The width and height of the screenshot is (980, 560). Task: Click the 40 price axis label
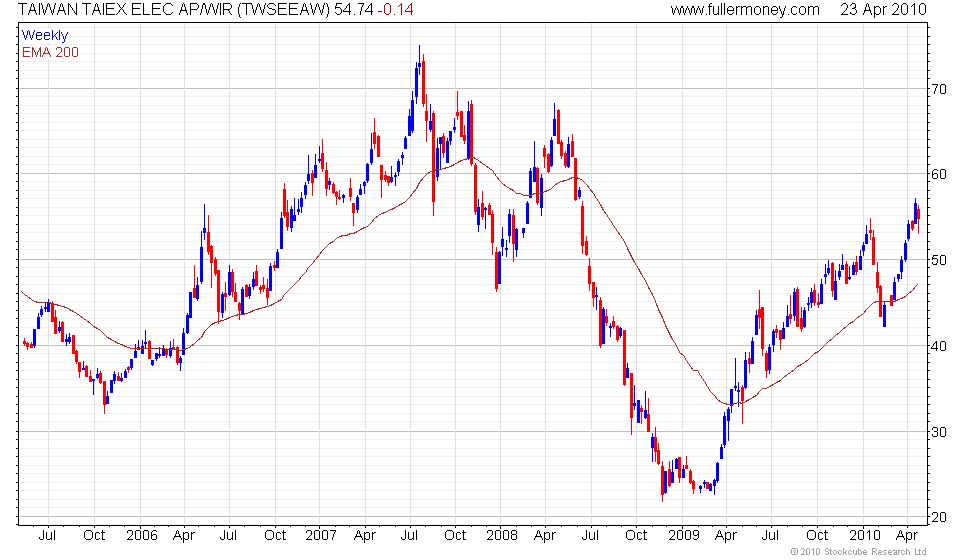939,346
